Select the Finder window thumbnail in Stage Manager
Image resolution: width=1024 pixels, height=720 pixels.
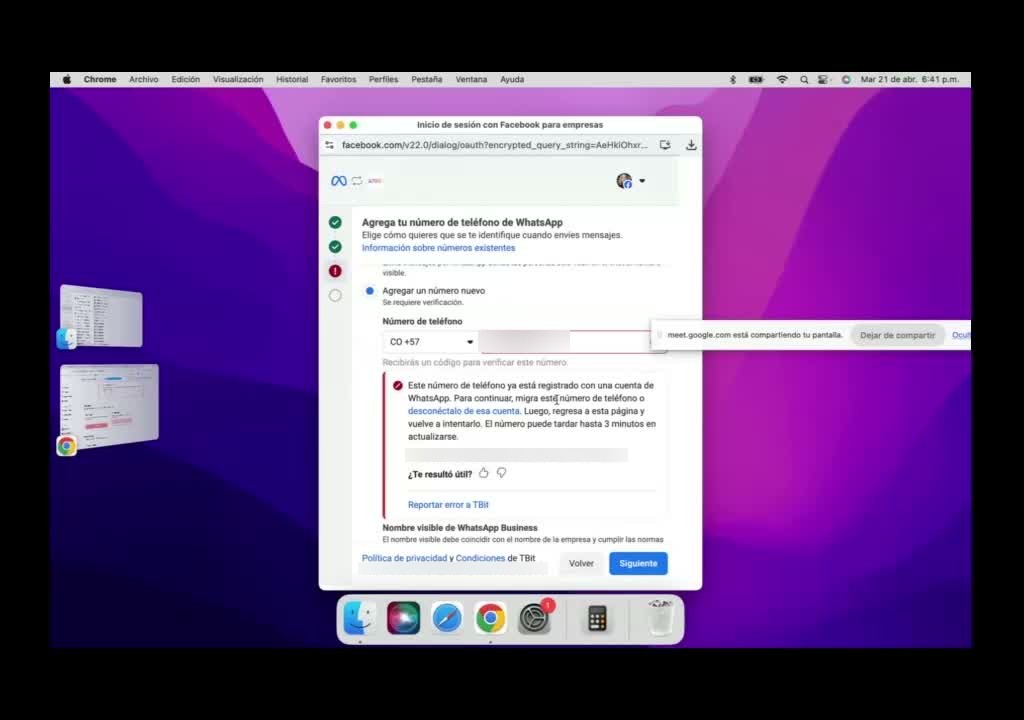101,316
